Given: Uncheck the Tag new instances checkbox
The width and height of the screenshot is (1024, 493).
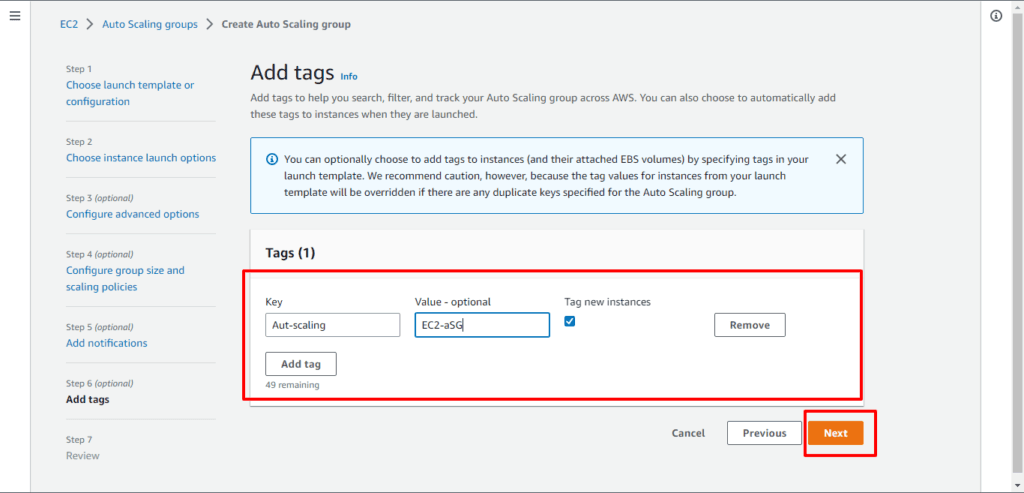Looking at the screenshot, I should (570, 321).
